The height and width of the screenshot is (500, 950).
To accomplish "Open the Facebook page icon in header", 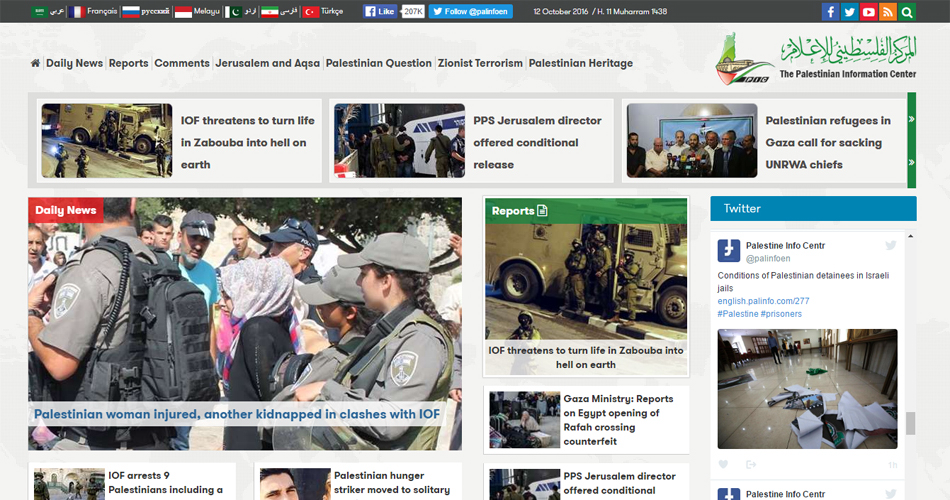I will [830, 12].
